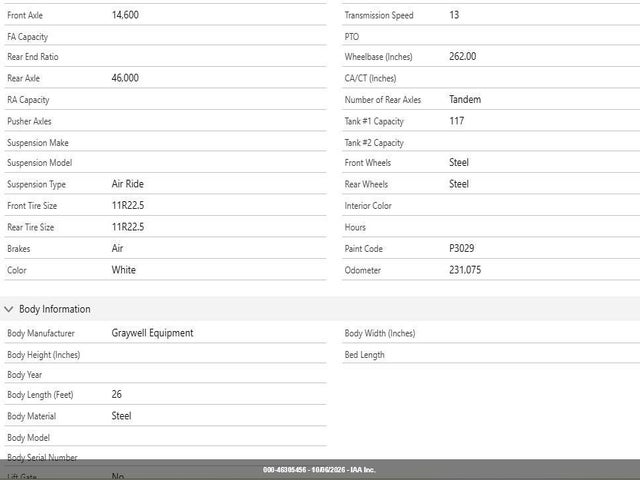Image resolution: width=640 pixels, height=480 pixels.
Task: Click the Rear End Ratio label
Action: 33,57
